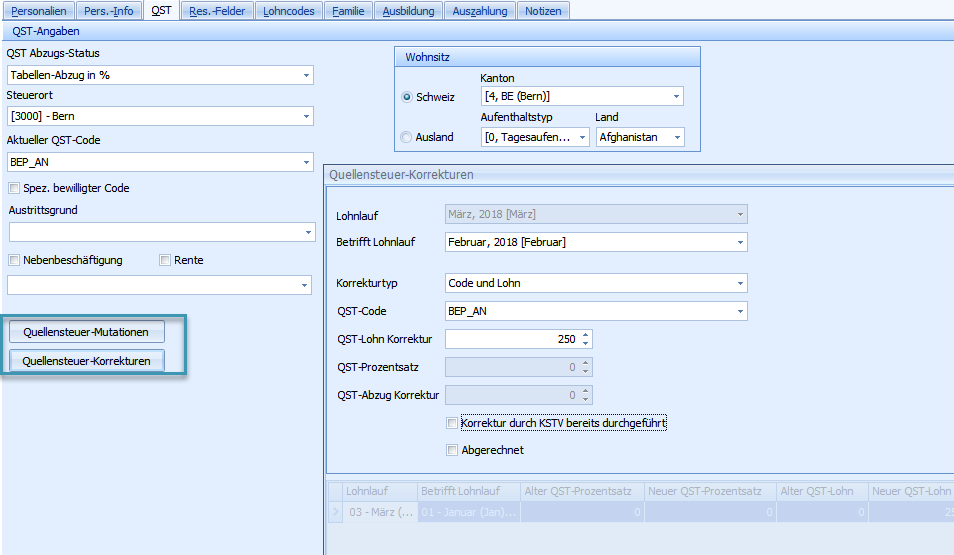Mark the correction as Abgerechnet
Screen dimensions: 954x555
[x=452, y=450]
